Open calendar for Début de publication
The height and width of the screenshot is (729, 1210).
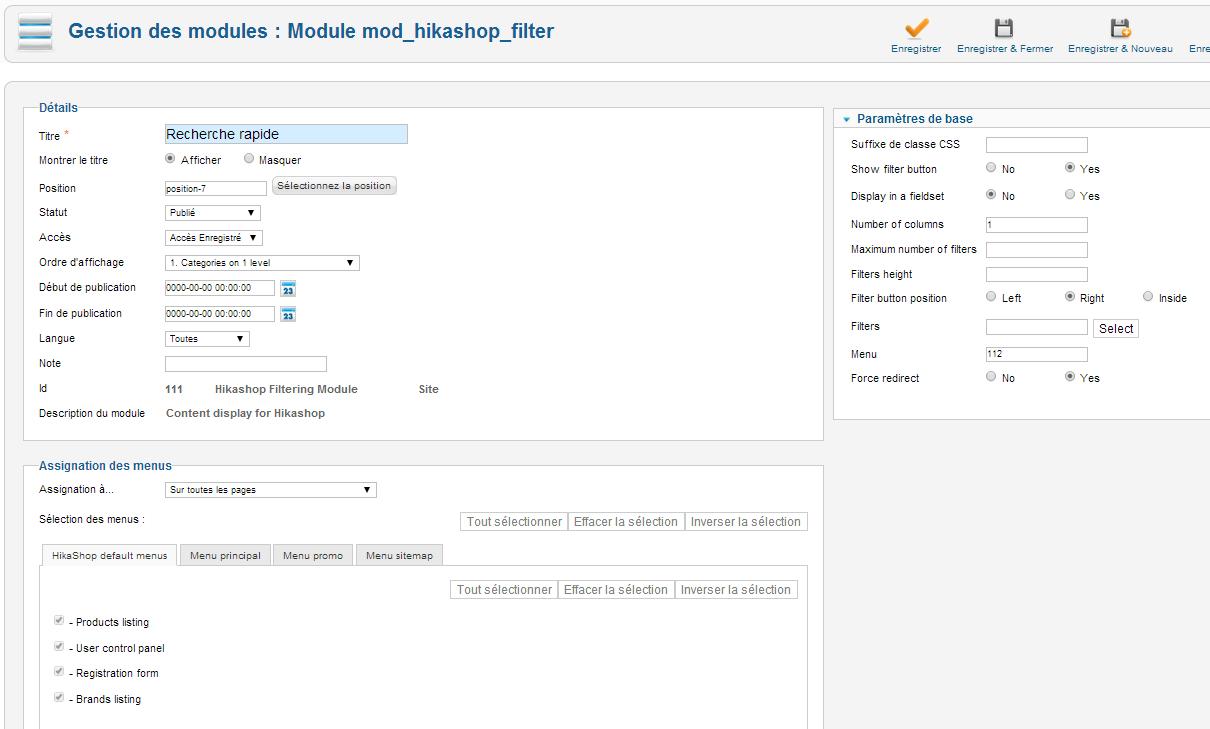pos(288,289)
